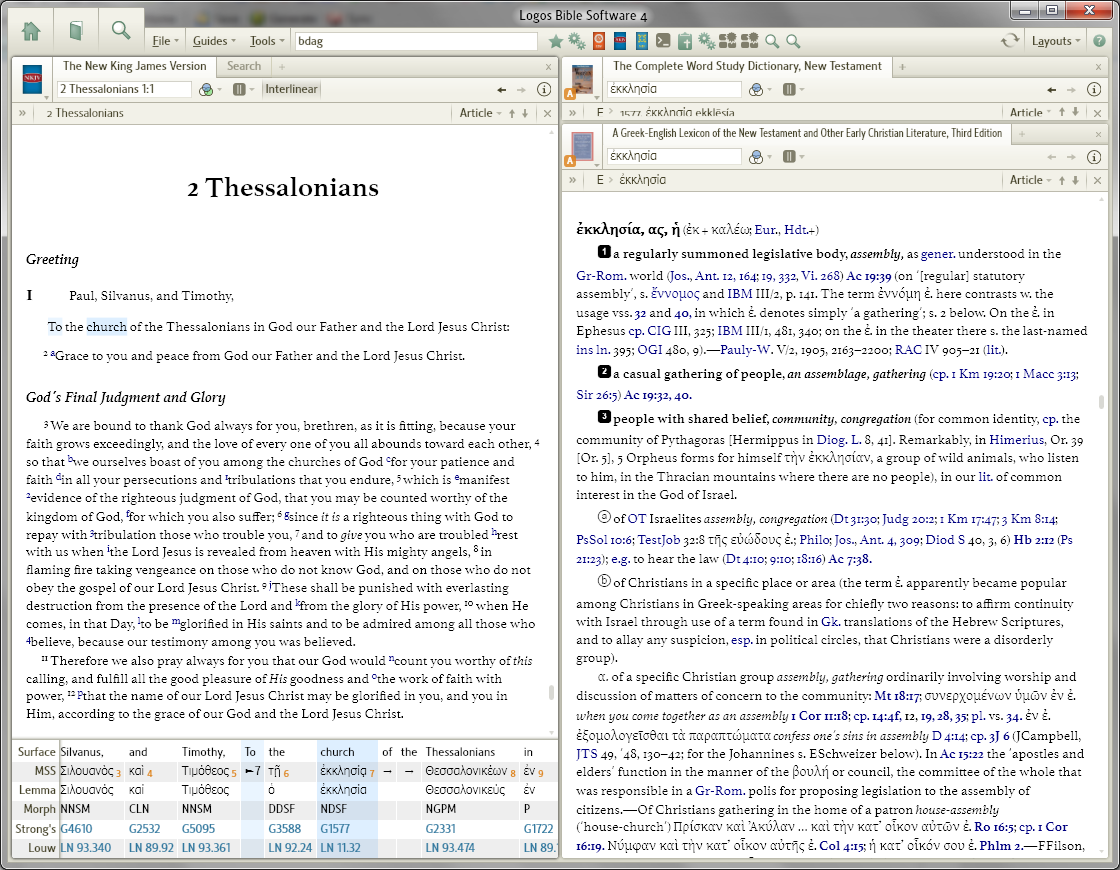This screenshot has width=1120, height=870.
Task: Open the Article dropdown in NKJV panel
Action: pos(480,113)
